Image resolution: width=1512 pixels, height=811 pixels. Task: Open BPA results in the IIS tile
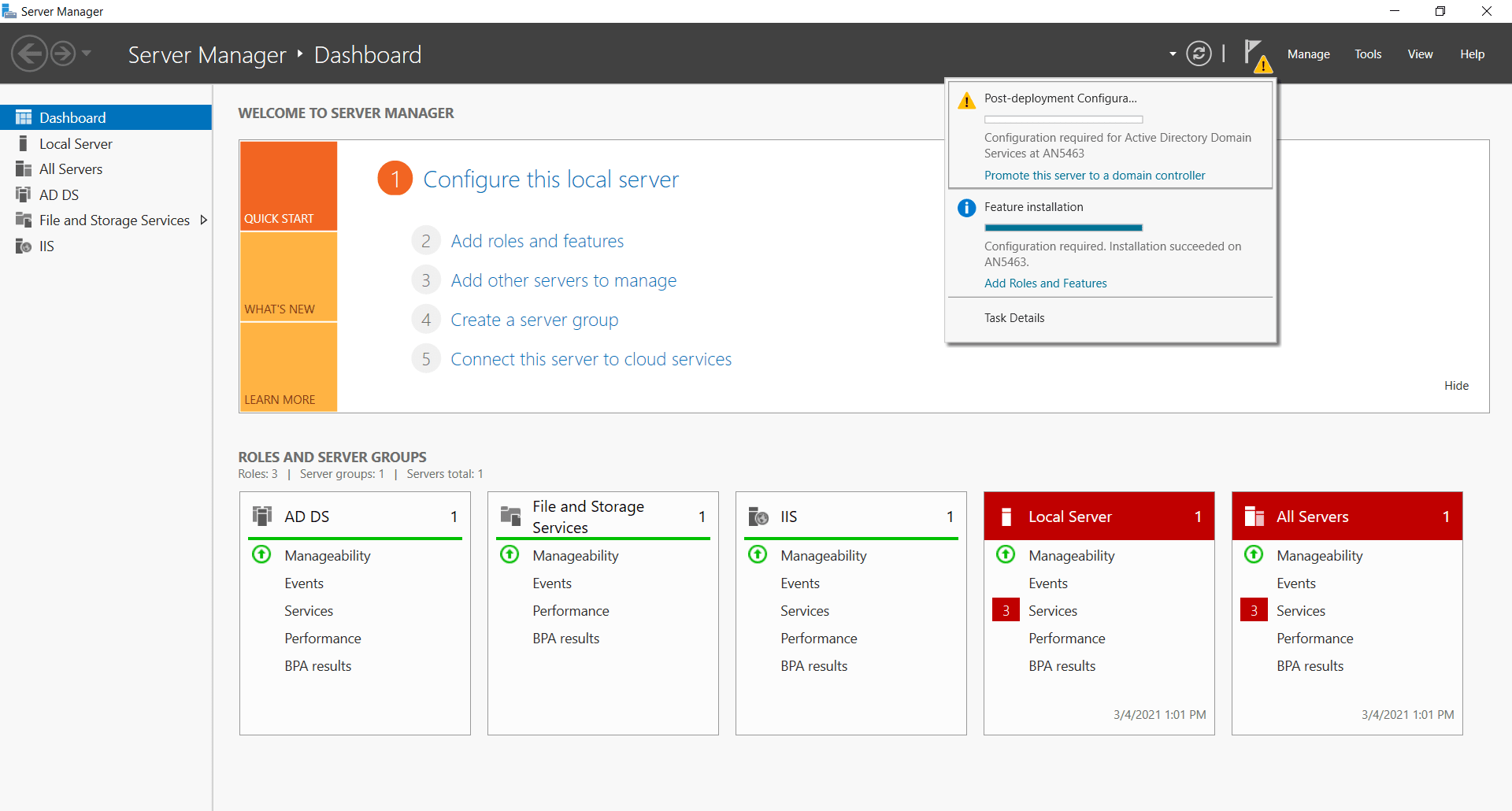[813, 666]
